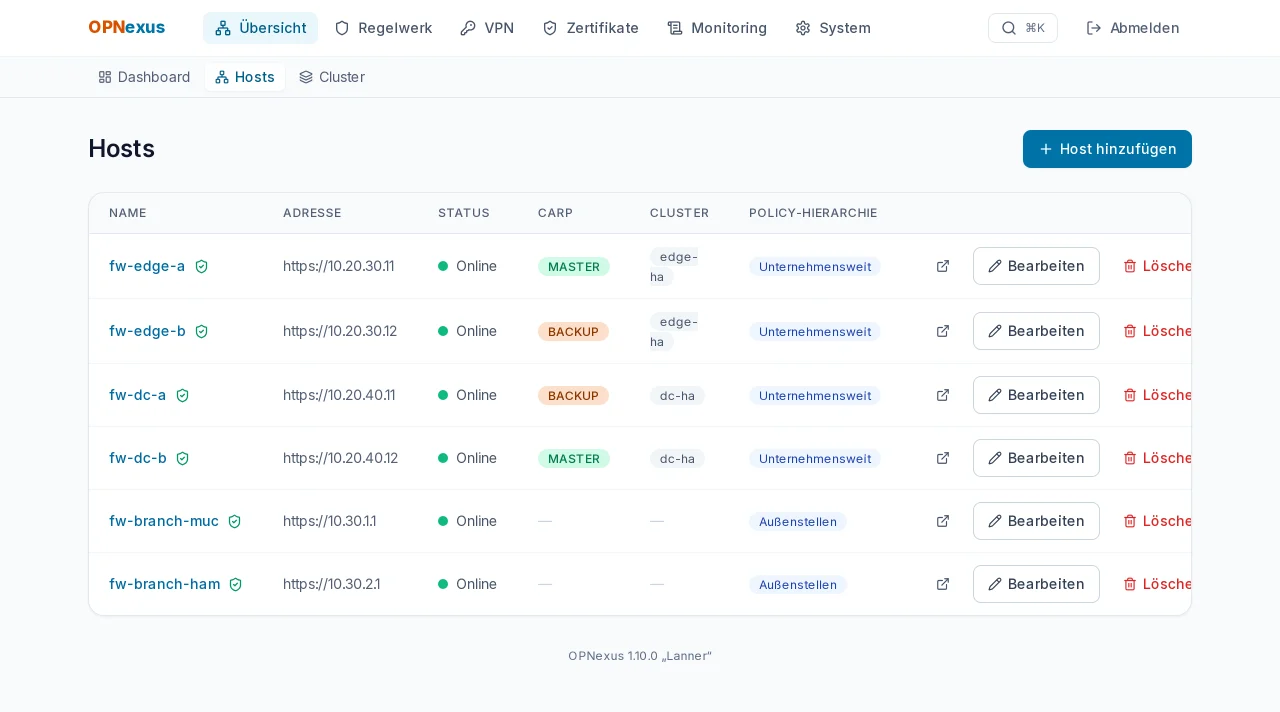
Task: Open external link for fw-edge-a
Action: click(x=943, y=266)
